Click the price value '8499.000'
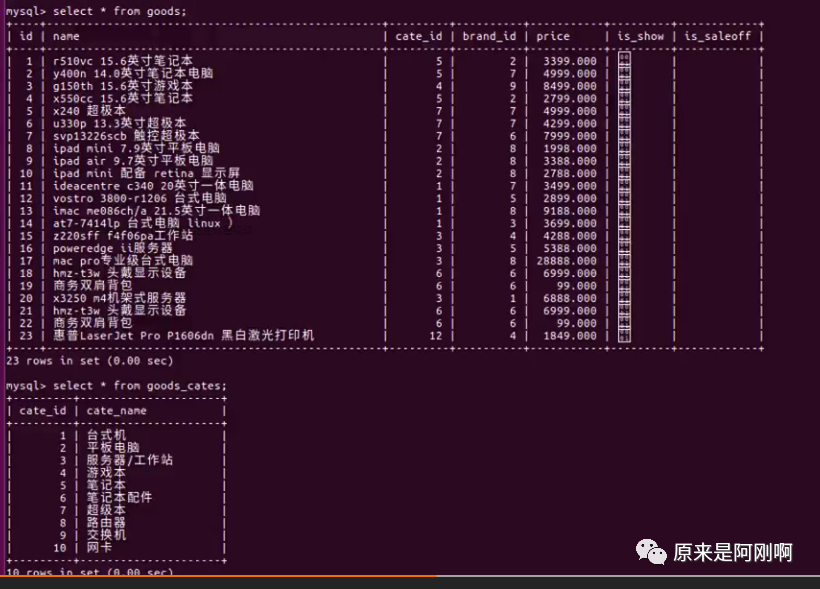The width and height of the screenshot is (820, 589). tap(570, 86)
